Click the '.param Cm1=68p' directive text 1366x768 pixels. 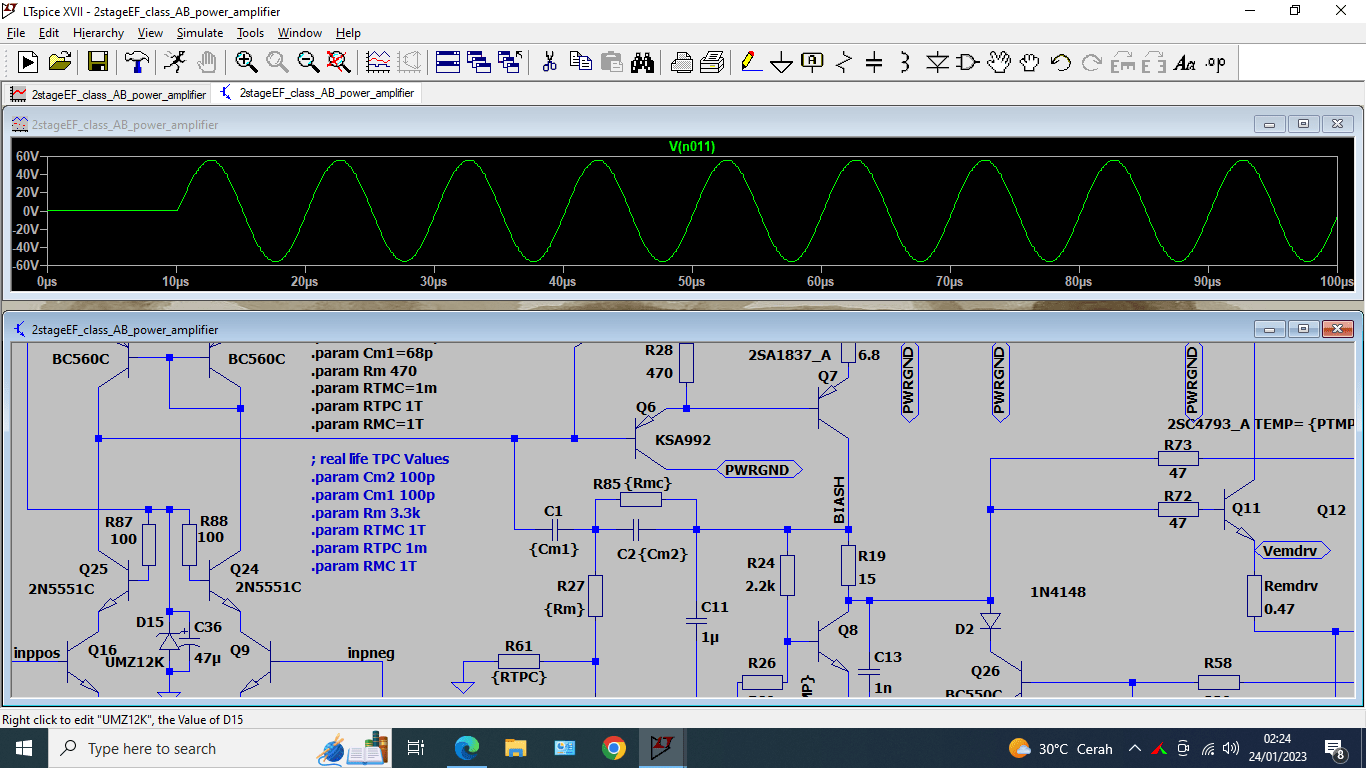click(372, 353)
